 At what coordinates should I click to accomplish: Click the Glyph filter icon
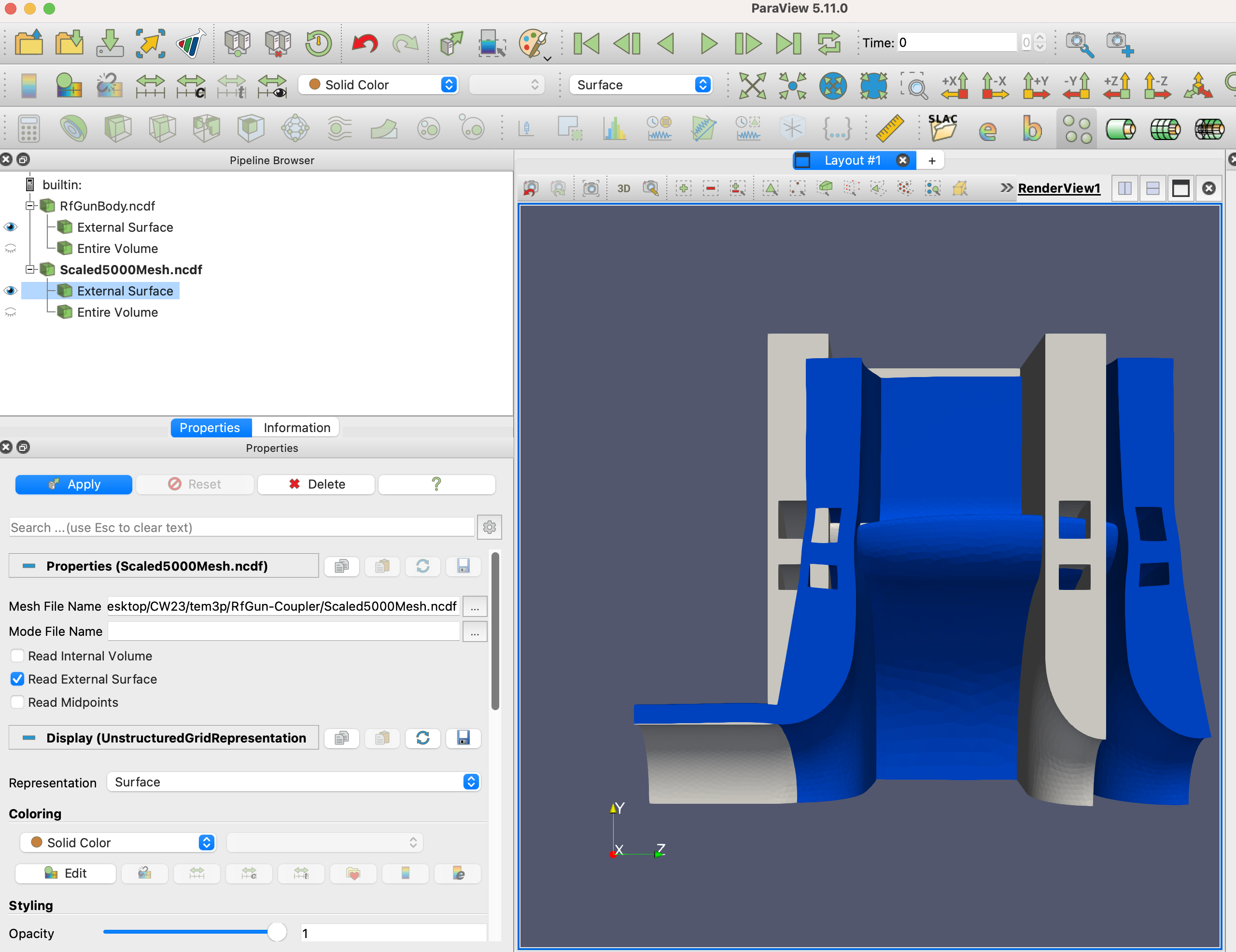click(x=295, y=128)
